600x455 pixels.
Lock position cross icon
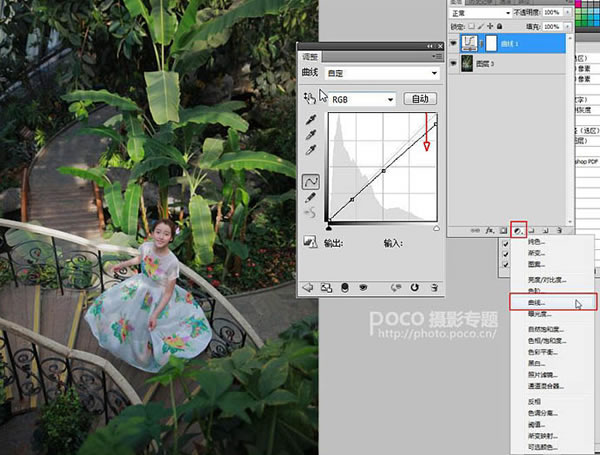coord(490,26)
